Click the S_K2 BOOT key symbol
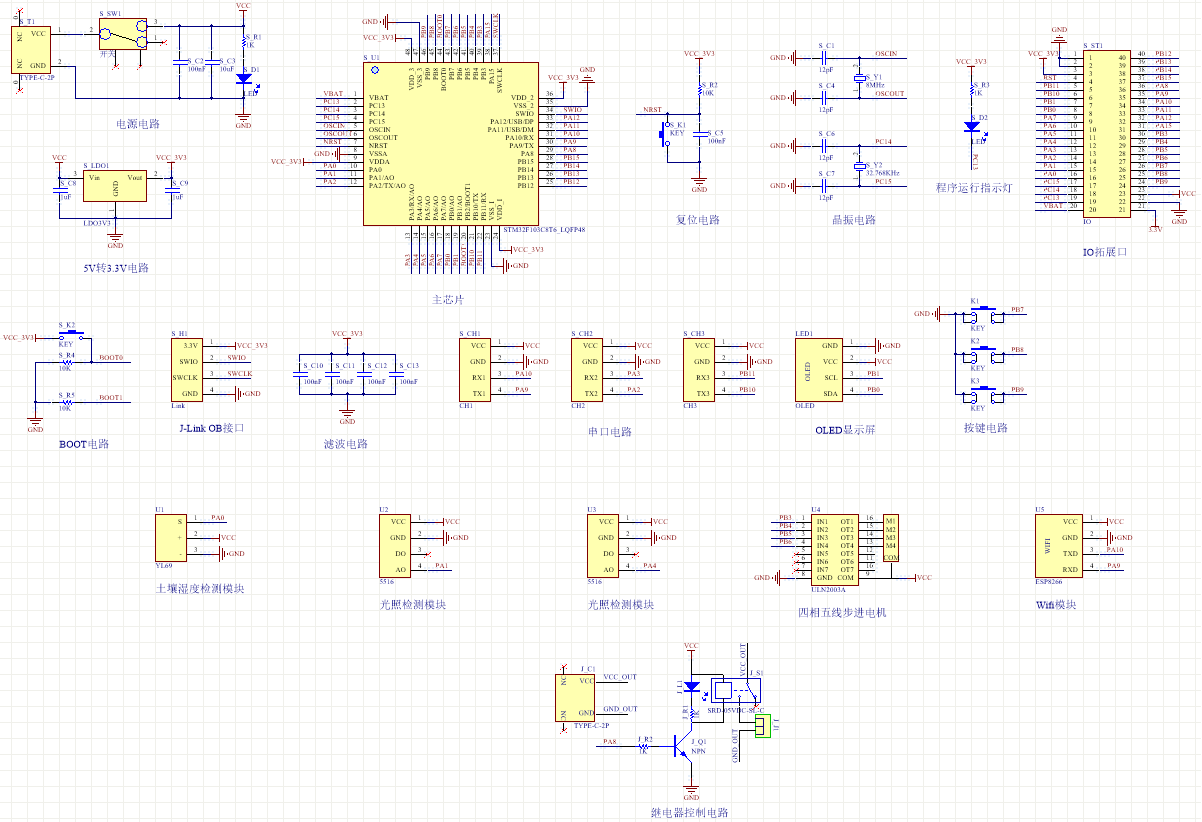Image resolution: width=1202 pixels, height=822 pixels. (73, 336)
